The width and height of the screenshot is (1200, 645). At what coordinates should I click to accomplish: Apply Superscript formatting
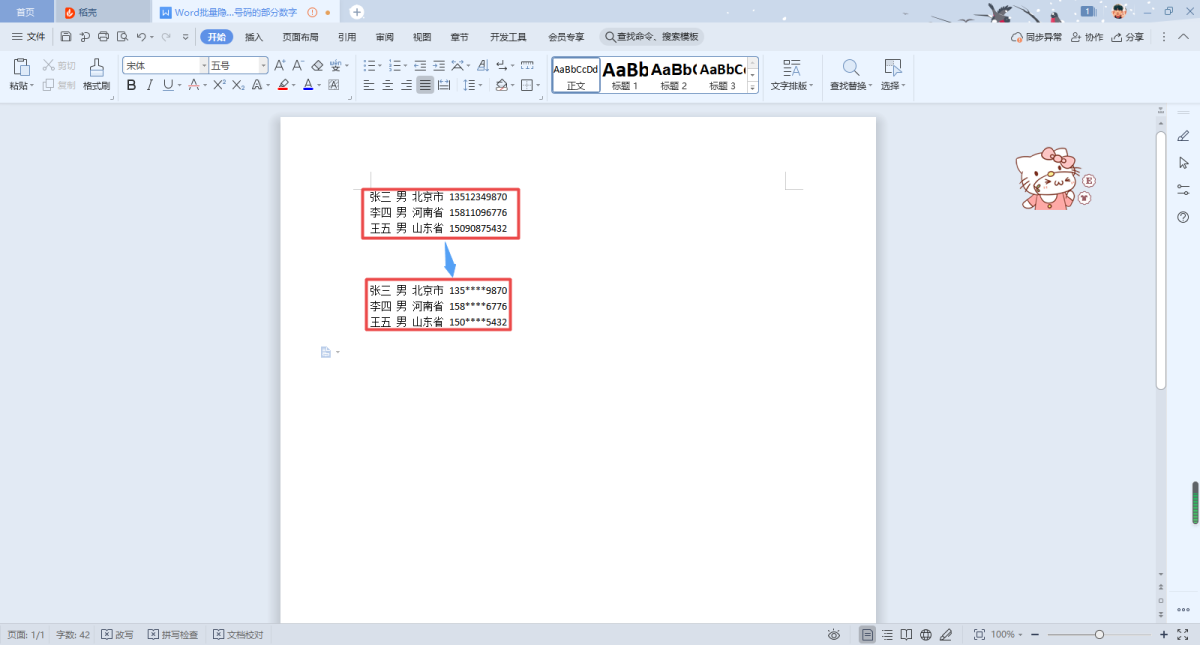click(219, 85)
